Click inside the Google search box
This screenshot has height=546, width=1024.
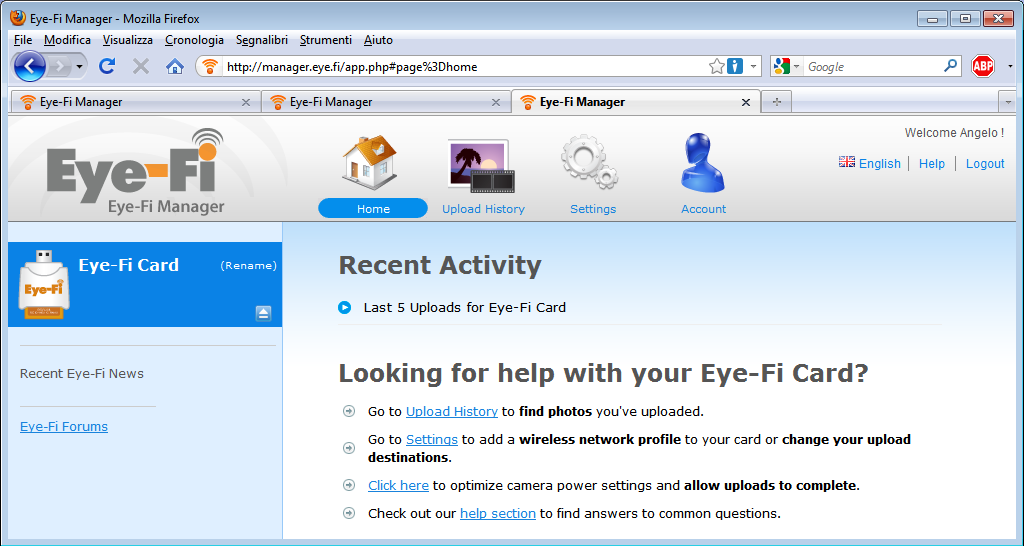[x=872, y=67]
